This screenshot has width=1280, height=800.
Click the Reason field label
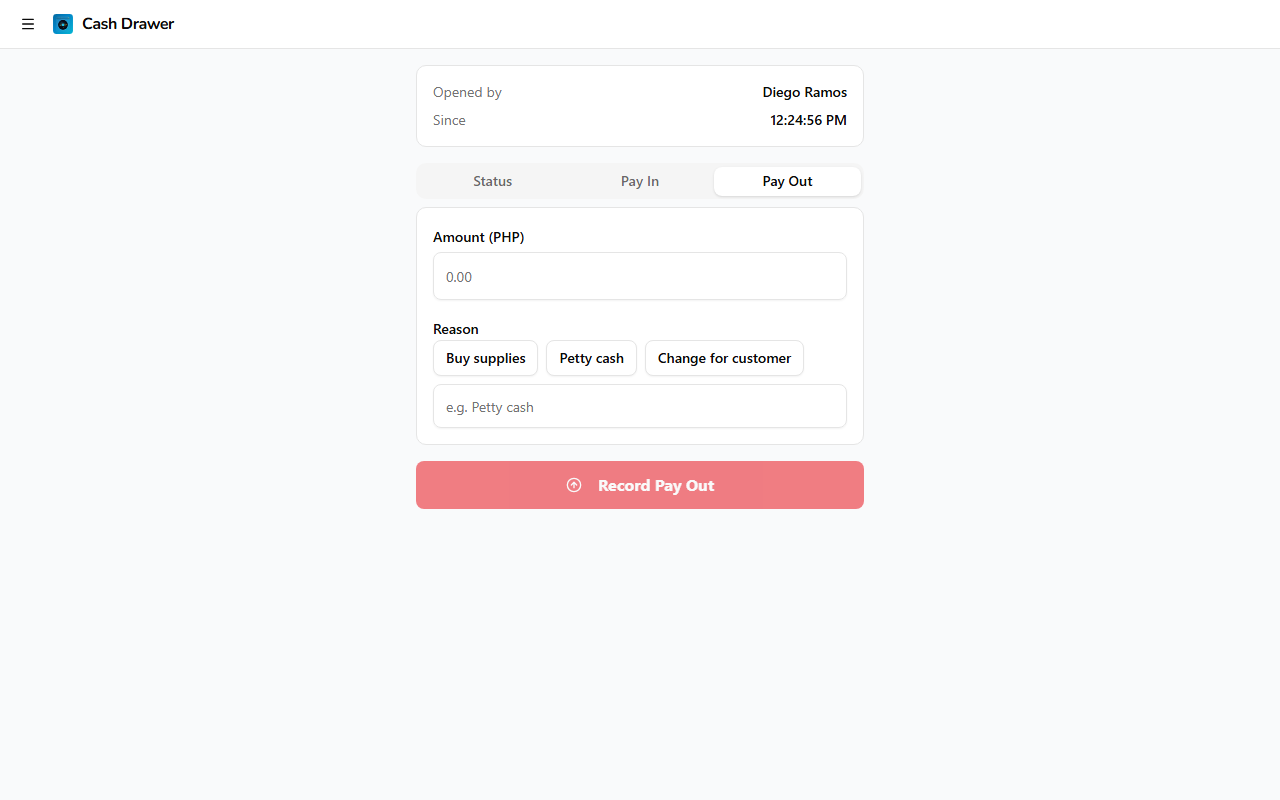coord(455,329)
